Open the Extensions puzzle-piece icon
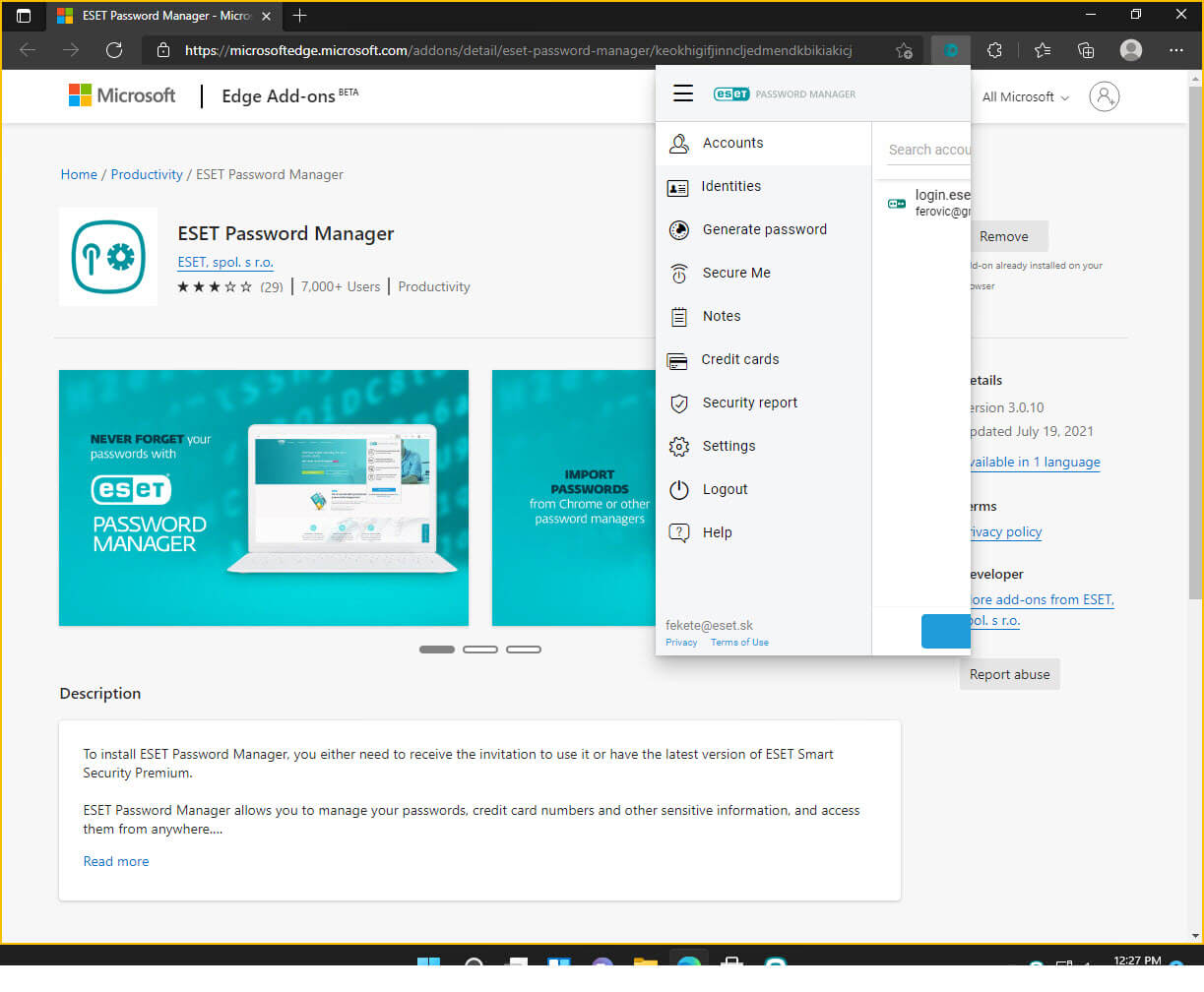The width and height of the screenshot is (1204, 992). (x=994, y=50)
